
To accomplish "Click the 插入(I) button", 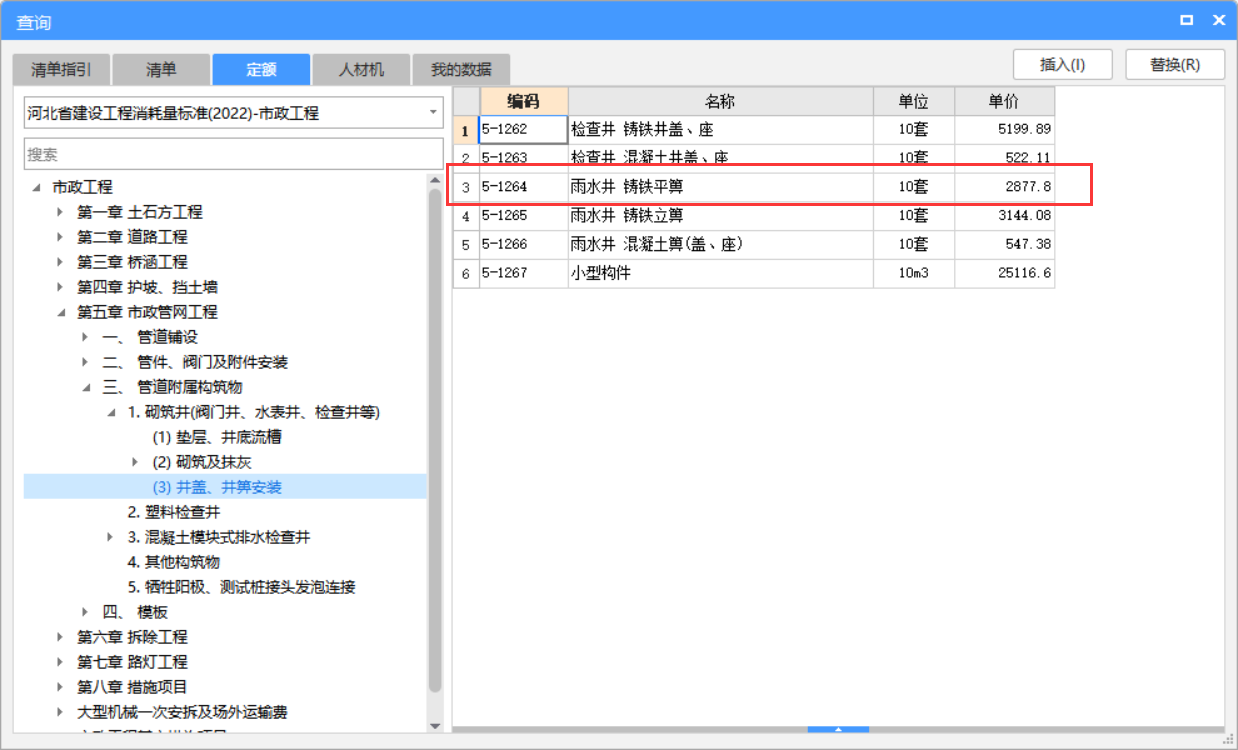I will click(1063, 64).
